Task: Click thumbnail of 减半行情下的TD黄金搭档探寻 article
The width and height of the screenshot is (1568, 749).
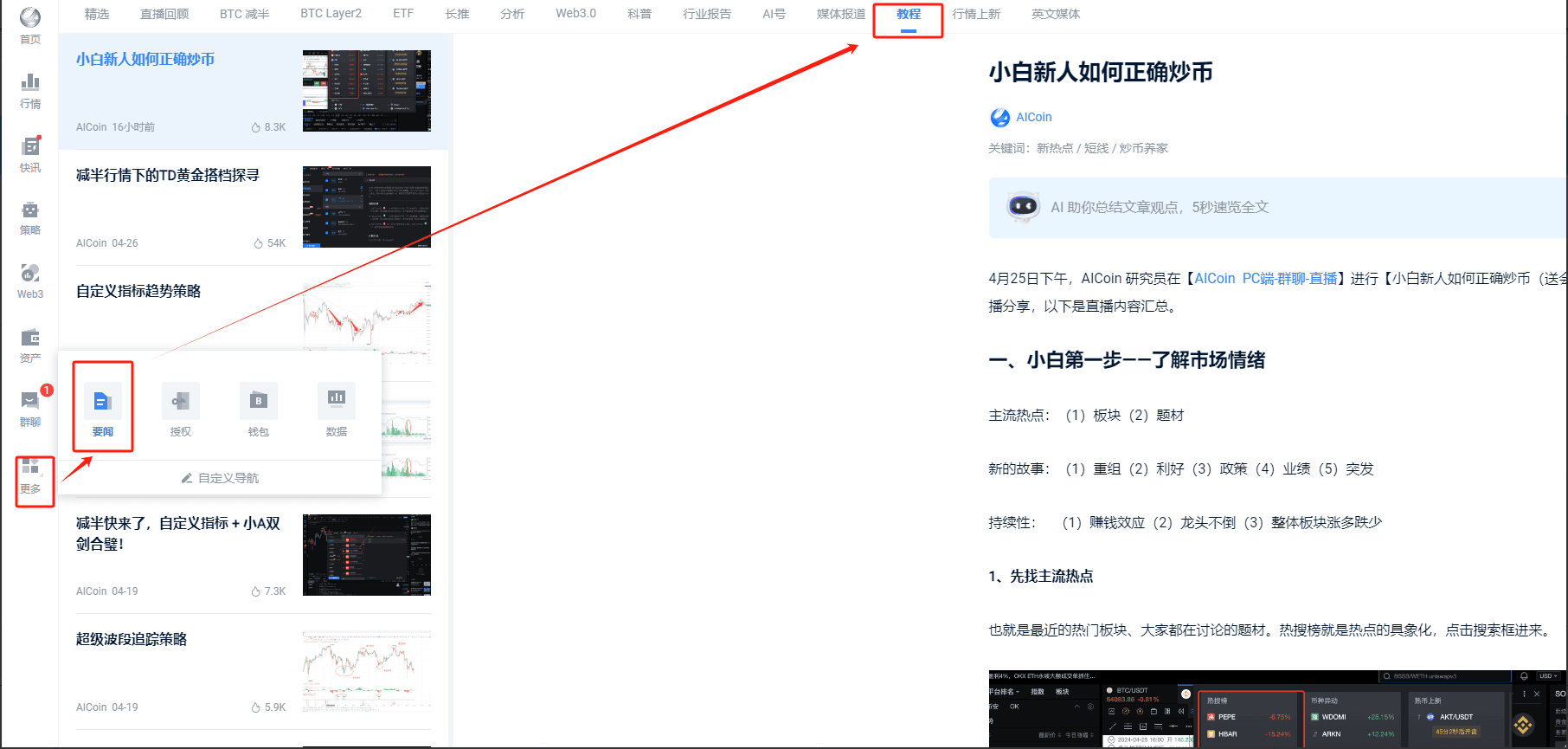Action: click(x=367, y=207)
